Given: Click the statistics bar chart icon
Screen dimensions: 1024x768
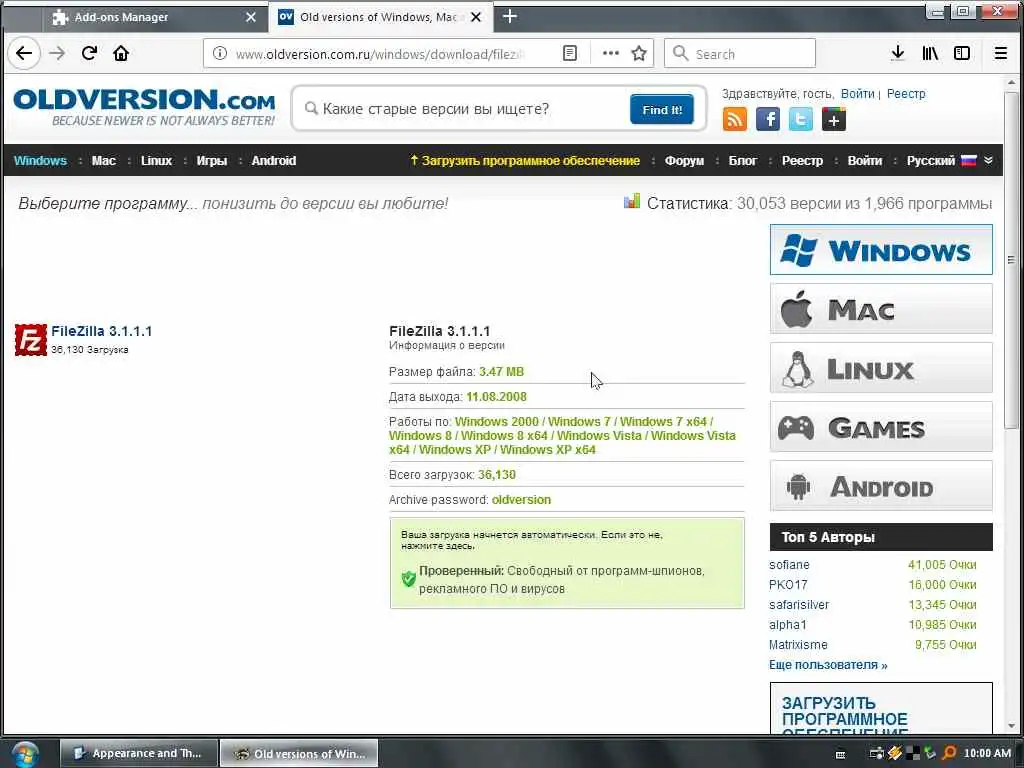Looking at the screenshot, I should coord(632,202).
